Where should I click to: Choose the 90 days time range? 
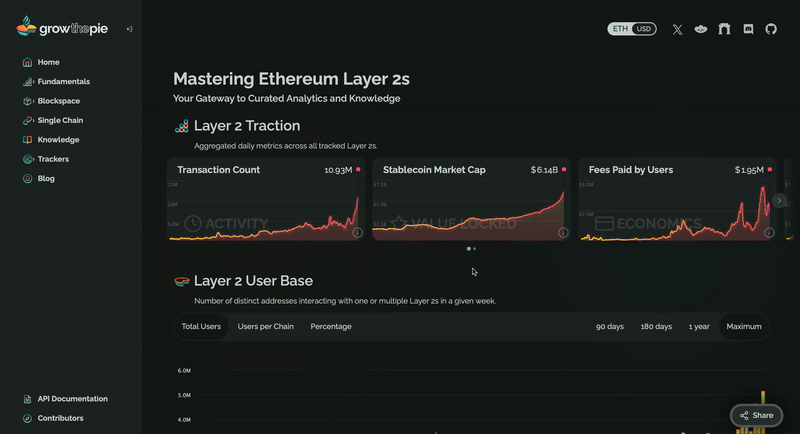(x=610, y=326)
